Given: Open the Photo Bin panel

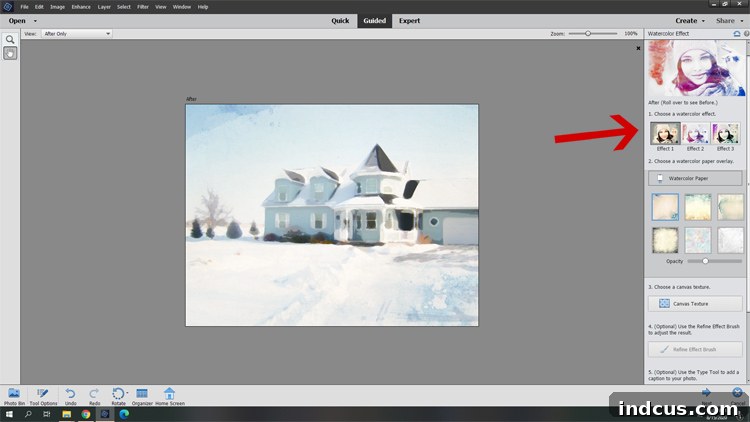Looking at the screenshot, I should (14, 397).
